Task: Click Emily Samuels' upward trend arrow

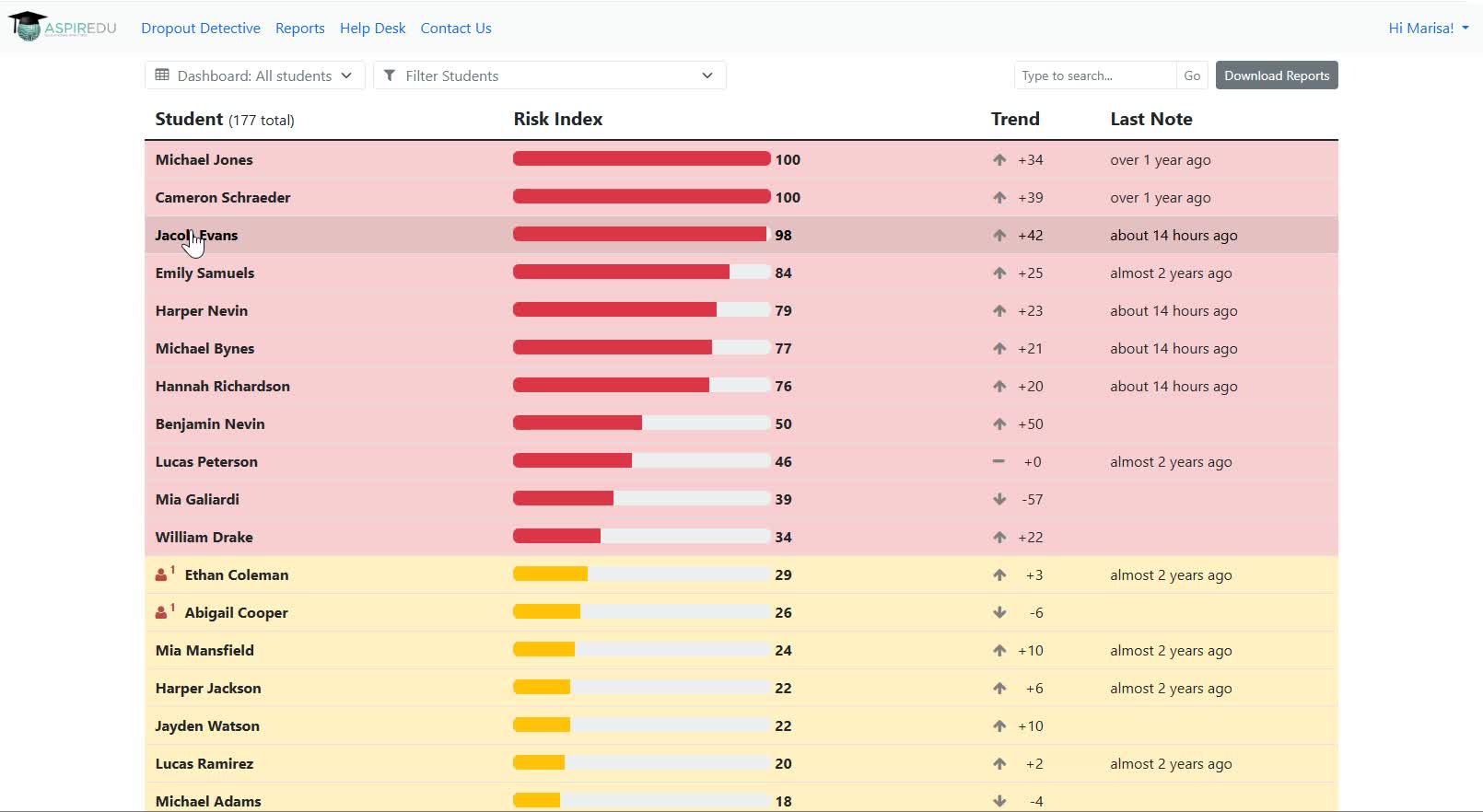Action: [x=999, y=273]
